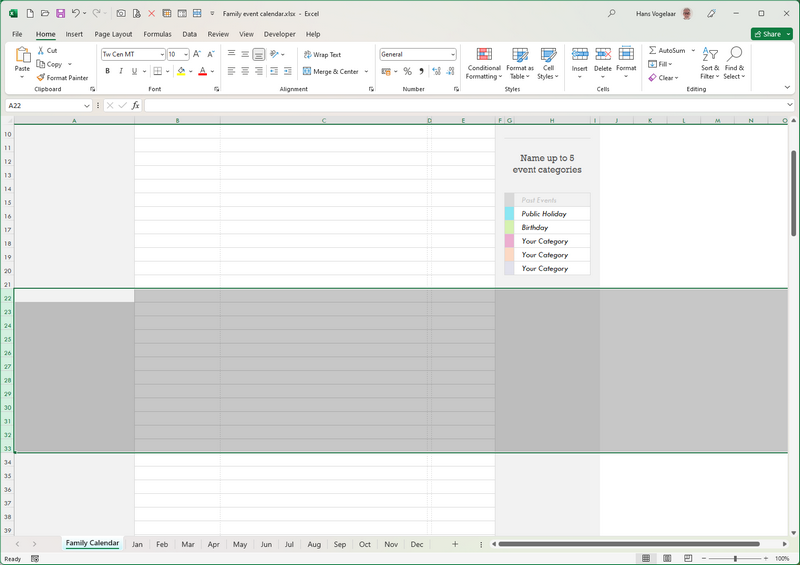Switch to Page Break Preview in status bar

point(688,558)
